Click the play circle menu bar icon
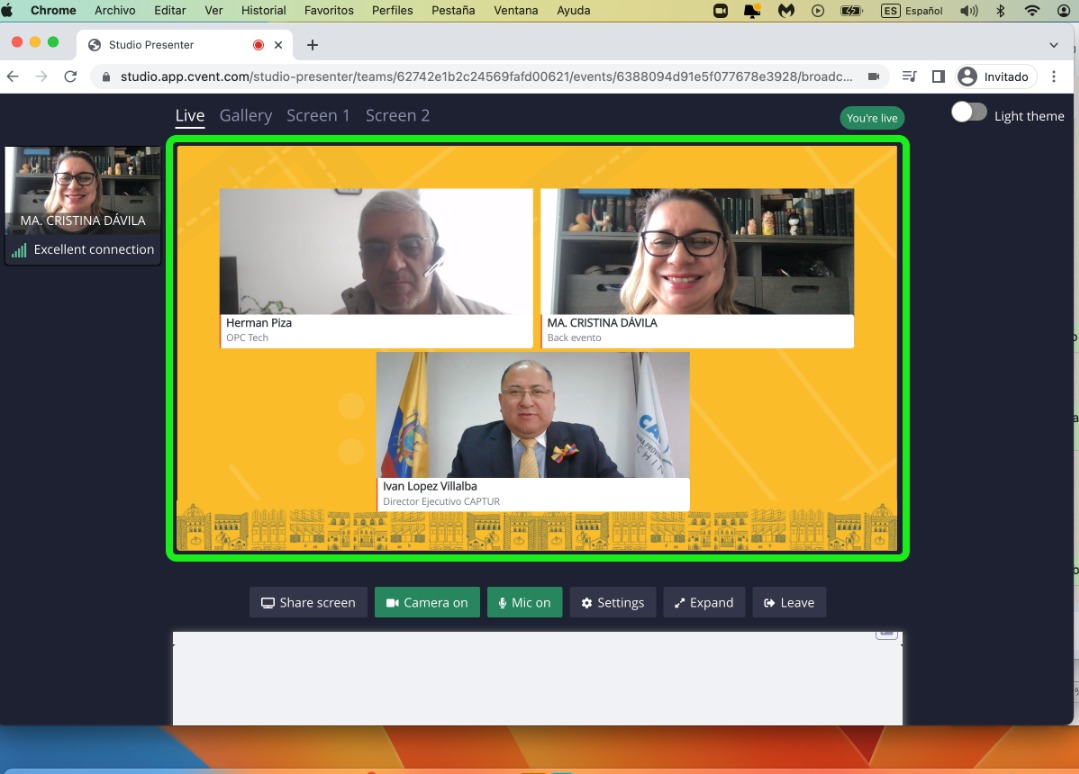The image size is (1079, 774). point(818,10)
